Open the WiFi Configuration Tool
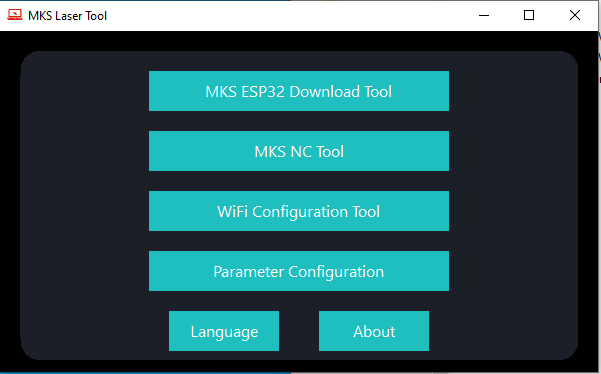This screenshot has width=601, height=374. click(x=299, y=211)
